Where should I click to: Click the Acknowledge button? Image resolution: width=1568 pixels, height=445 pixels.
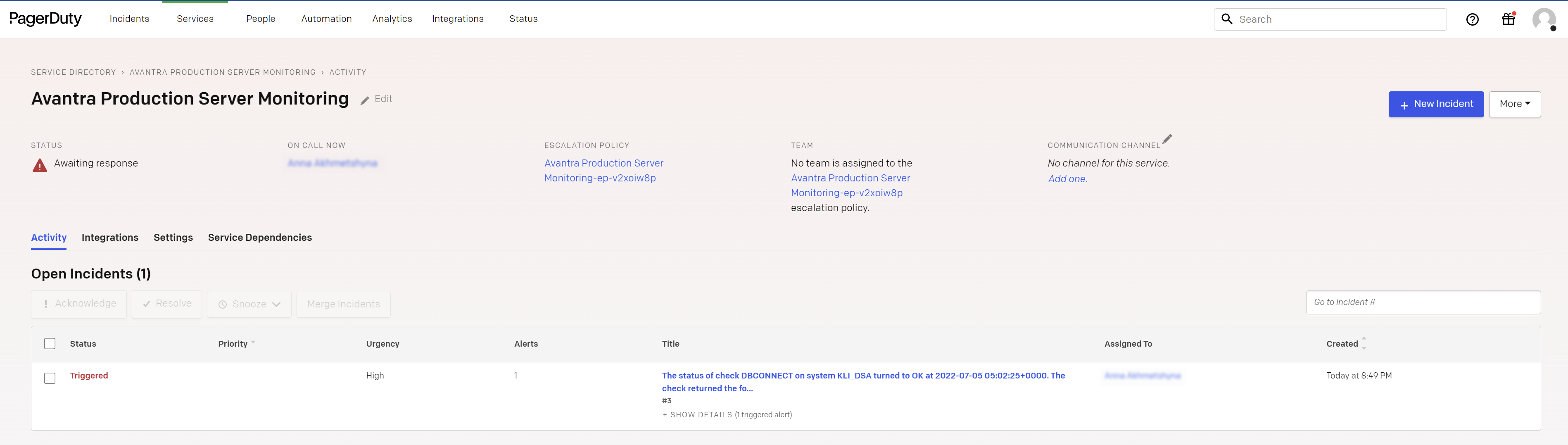coord(79,305)
